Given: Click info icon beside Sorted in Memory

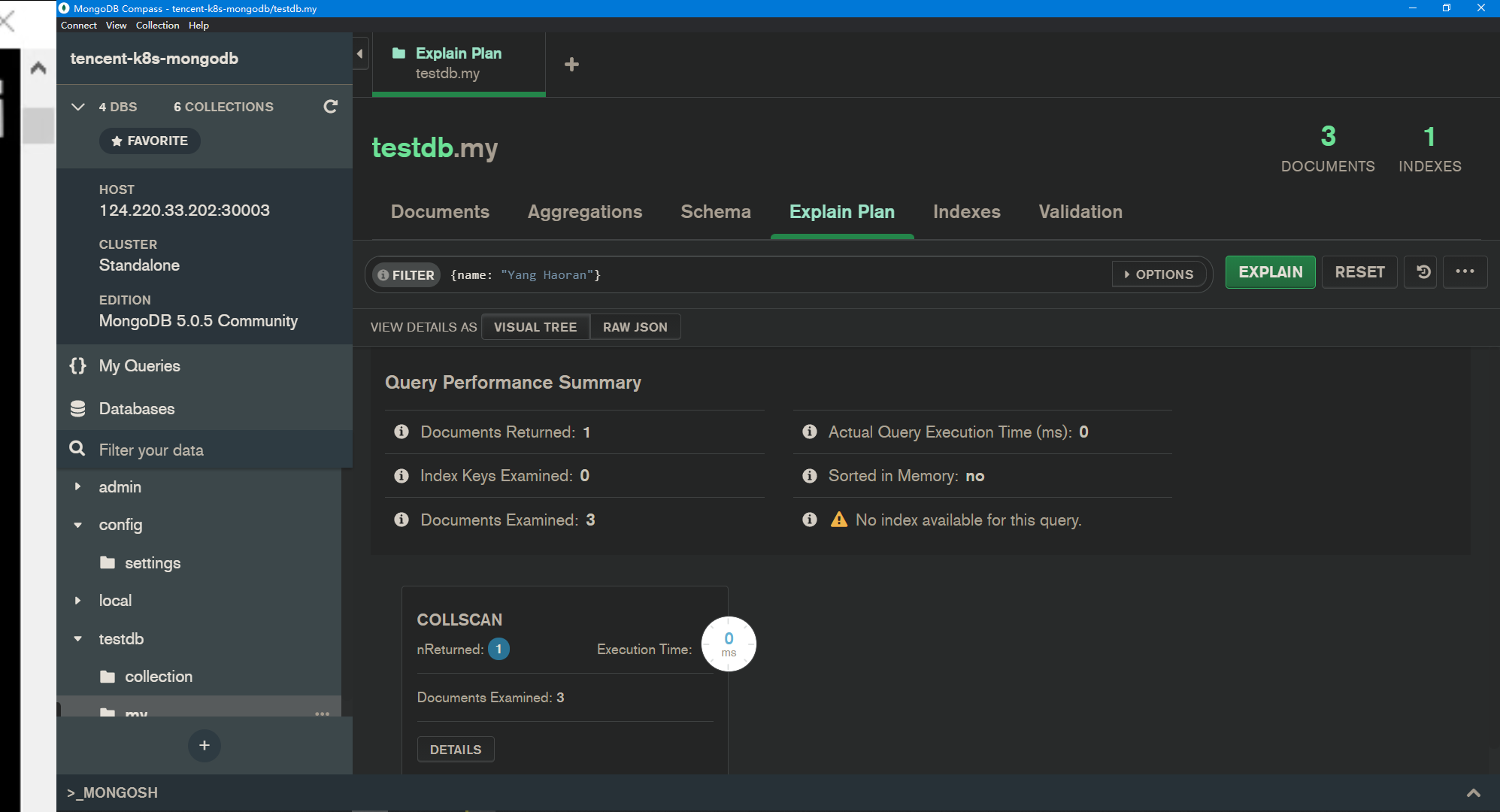Looking at the screenshot, I should [809, 476].
